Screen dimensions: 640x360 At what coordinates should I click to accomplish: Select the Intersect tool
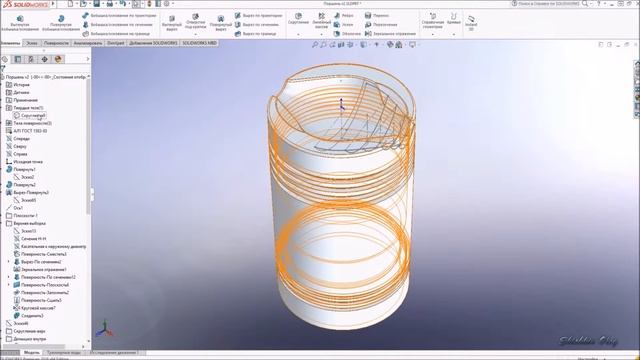click(x=380, y=24)
